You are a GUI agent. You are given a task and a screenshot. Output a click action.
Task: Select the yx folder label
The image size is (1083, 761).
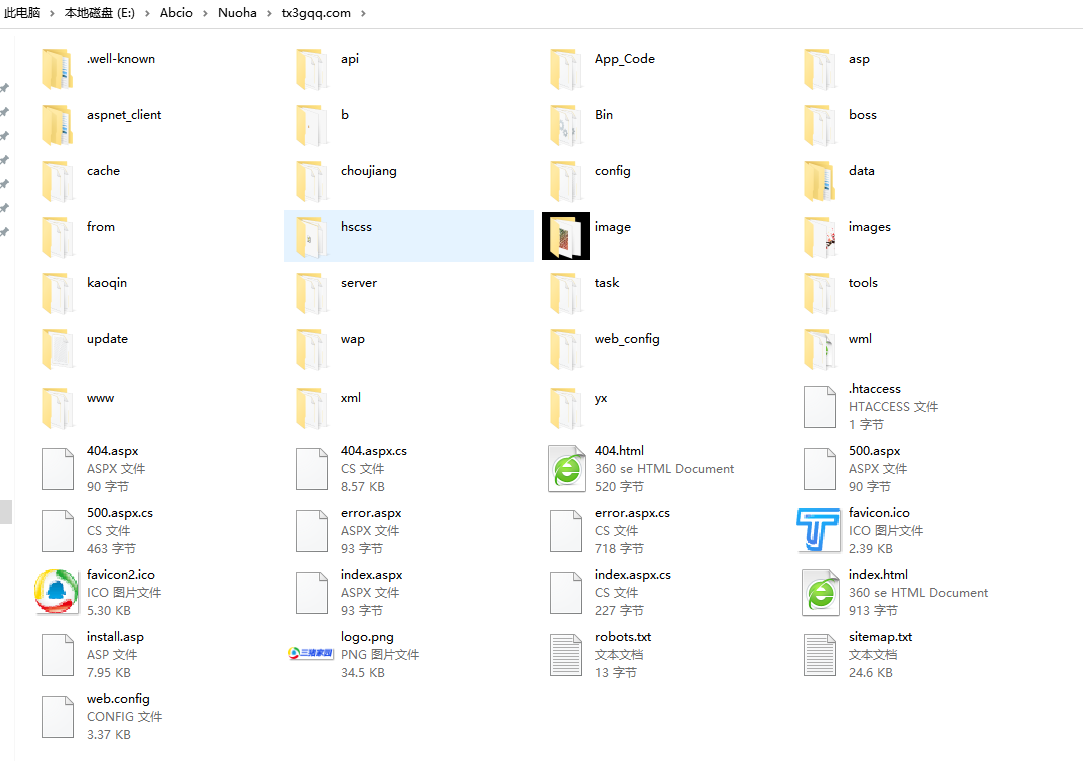pyautogui.click(x=601, y=398)
